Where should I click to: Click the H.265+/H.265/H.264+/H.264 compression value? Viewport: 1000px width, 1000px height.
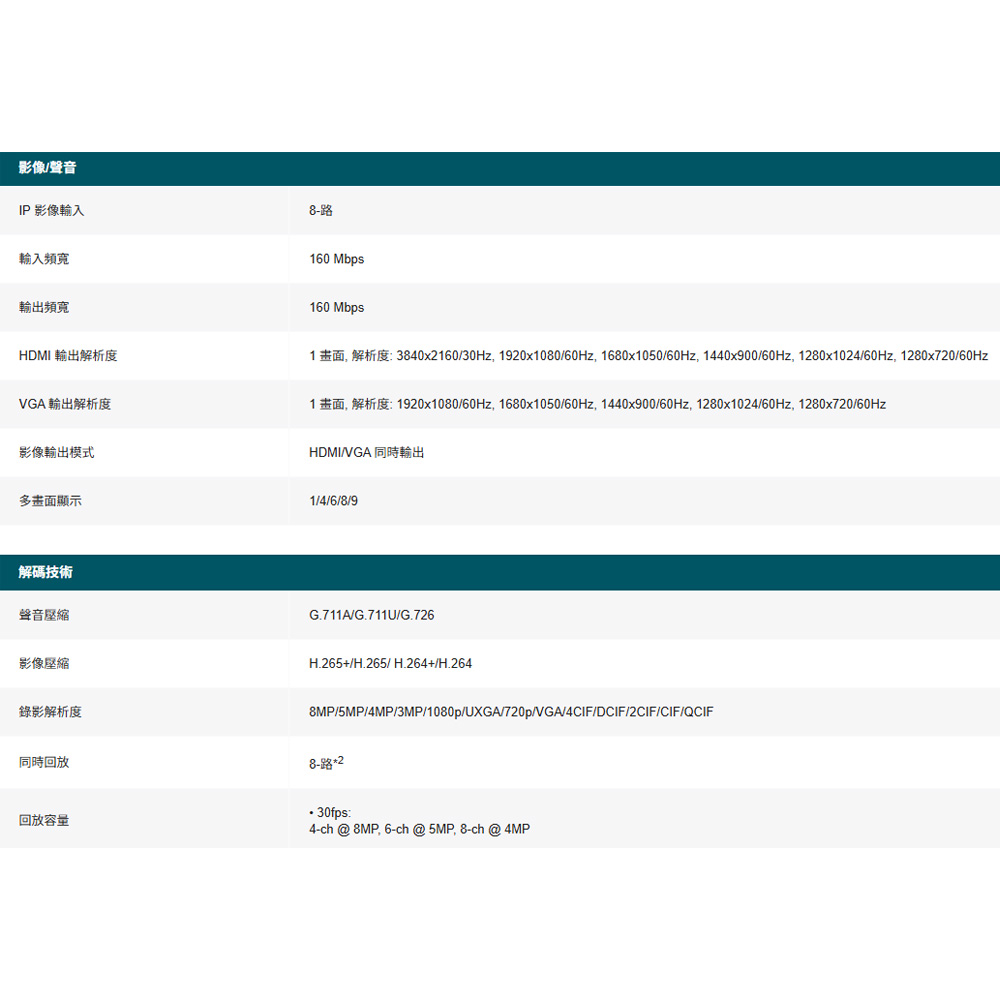click(x=390, y=664)
